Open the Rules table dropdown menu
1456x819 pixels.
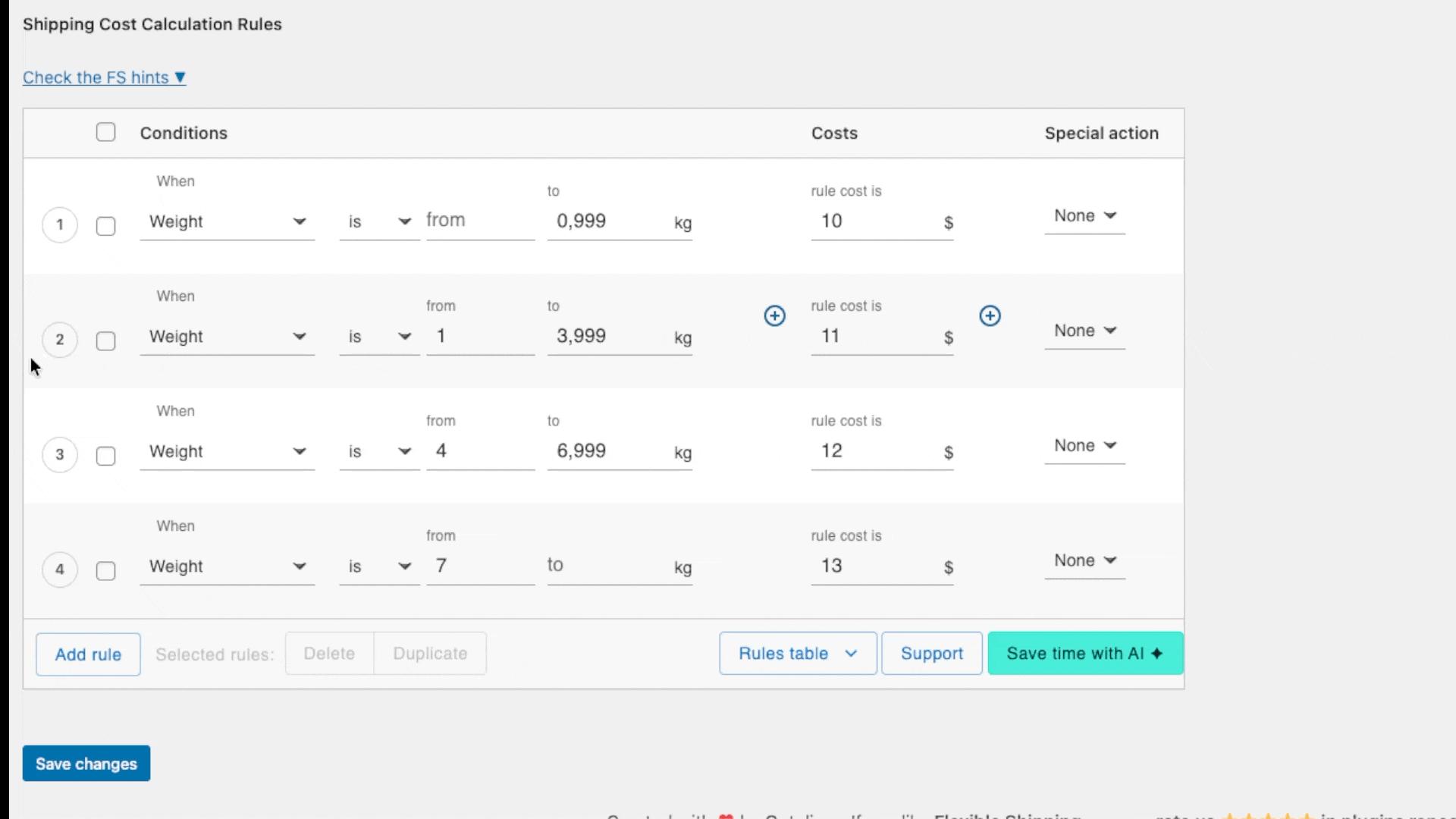(x=798, y=654)
